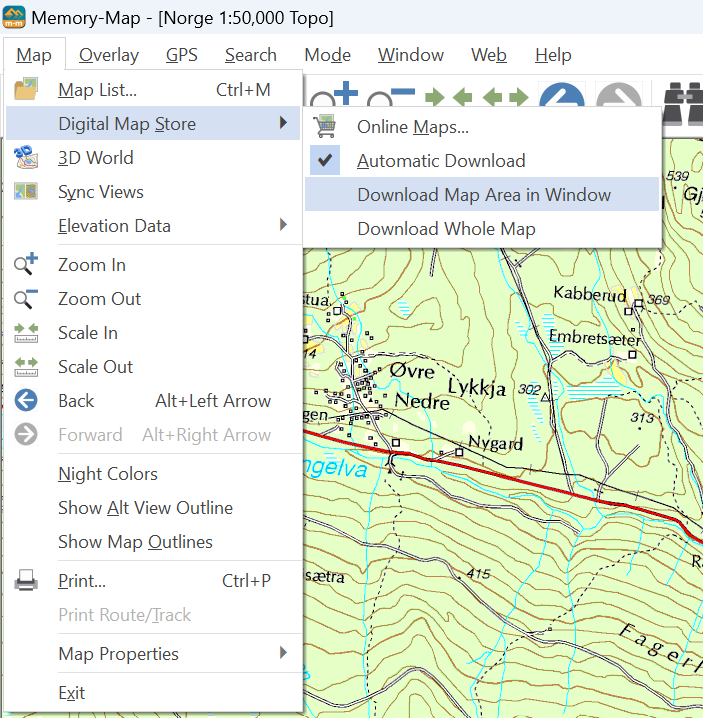The width and height of the screenshot is (703, 718).
Task: Click the 3D World icon
Action: 26,157
